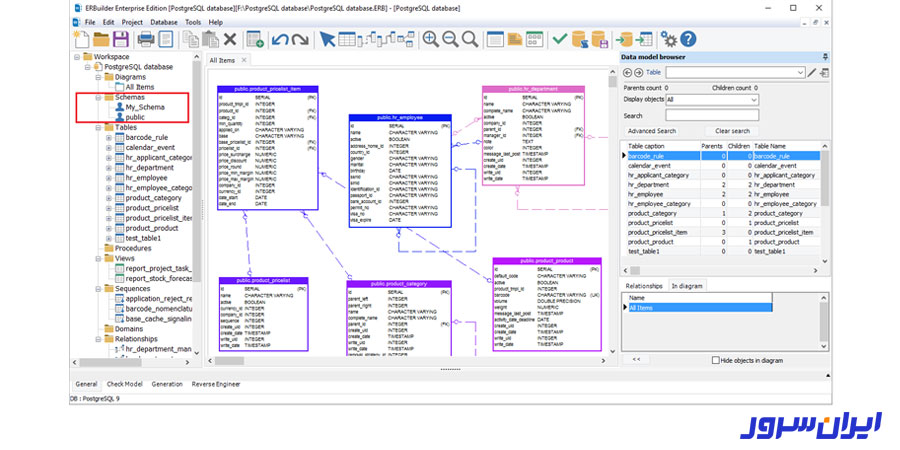The width and height of the screenshot is (900, 450).
Task: Click the pencil edit icon beside Table combo
Action: (x=812, y=73)
